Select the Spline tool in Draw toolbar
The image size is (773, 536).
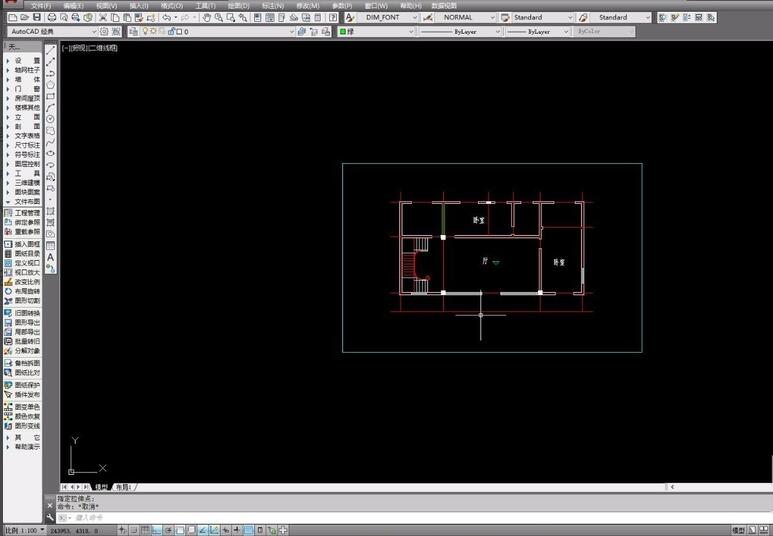click(50, 143)
